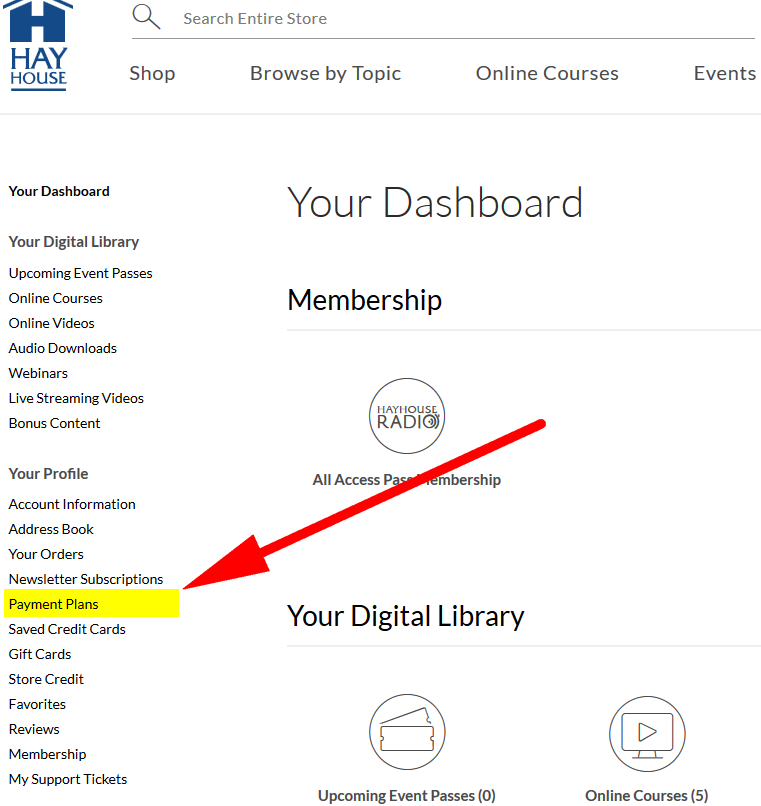Open the Hay House Radio membership icon
The width and height of the screenshot is (761, 806).
tap(407, 416)
